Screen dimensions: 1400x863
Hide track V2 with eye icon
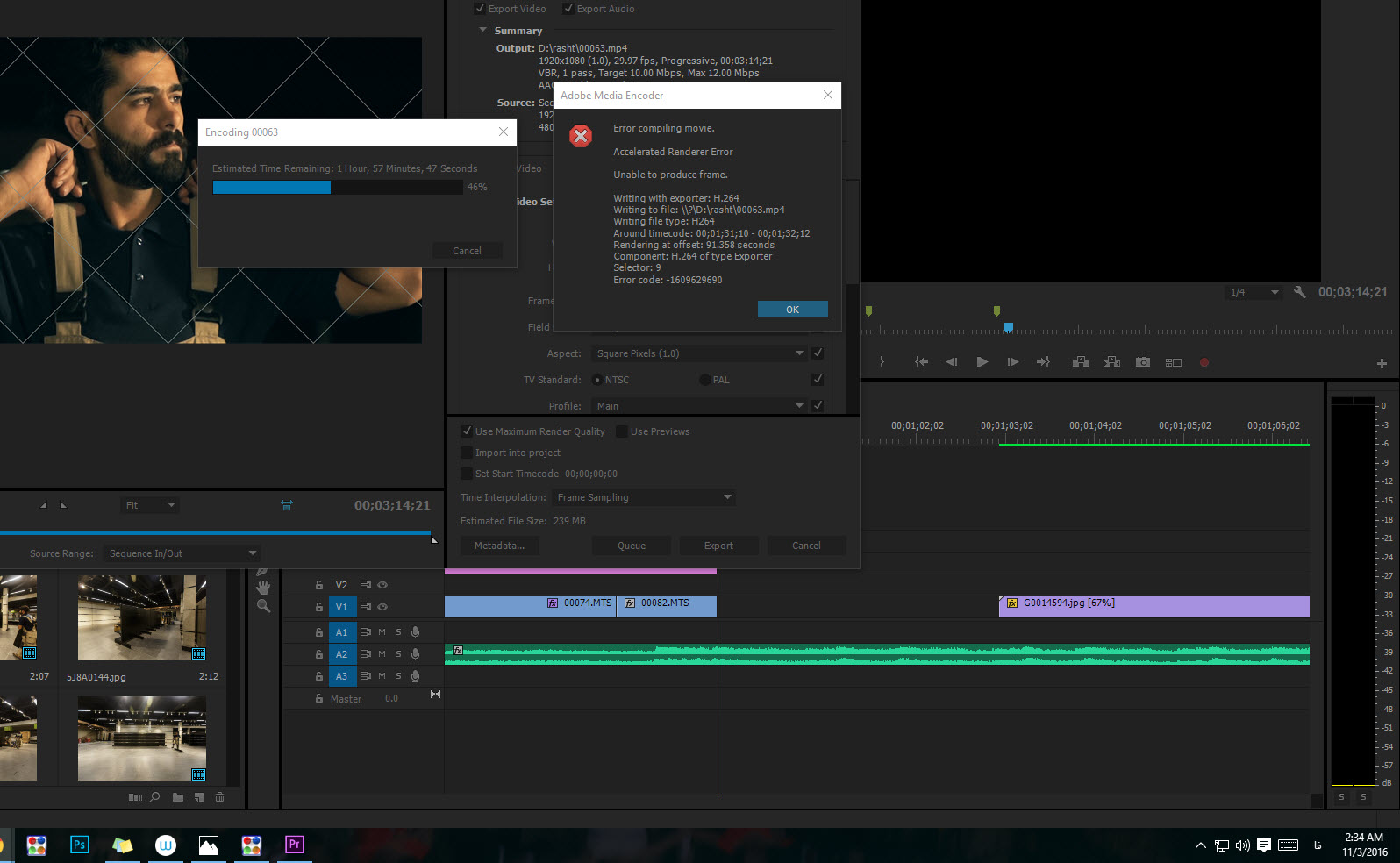(382, 585)
